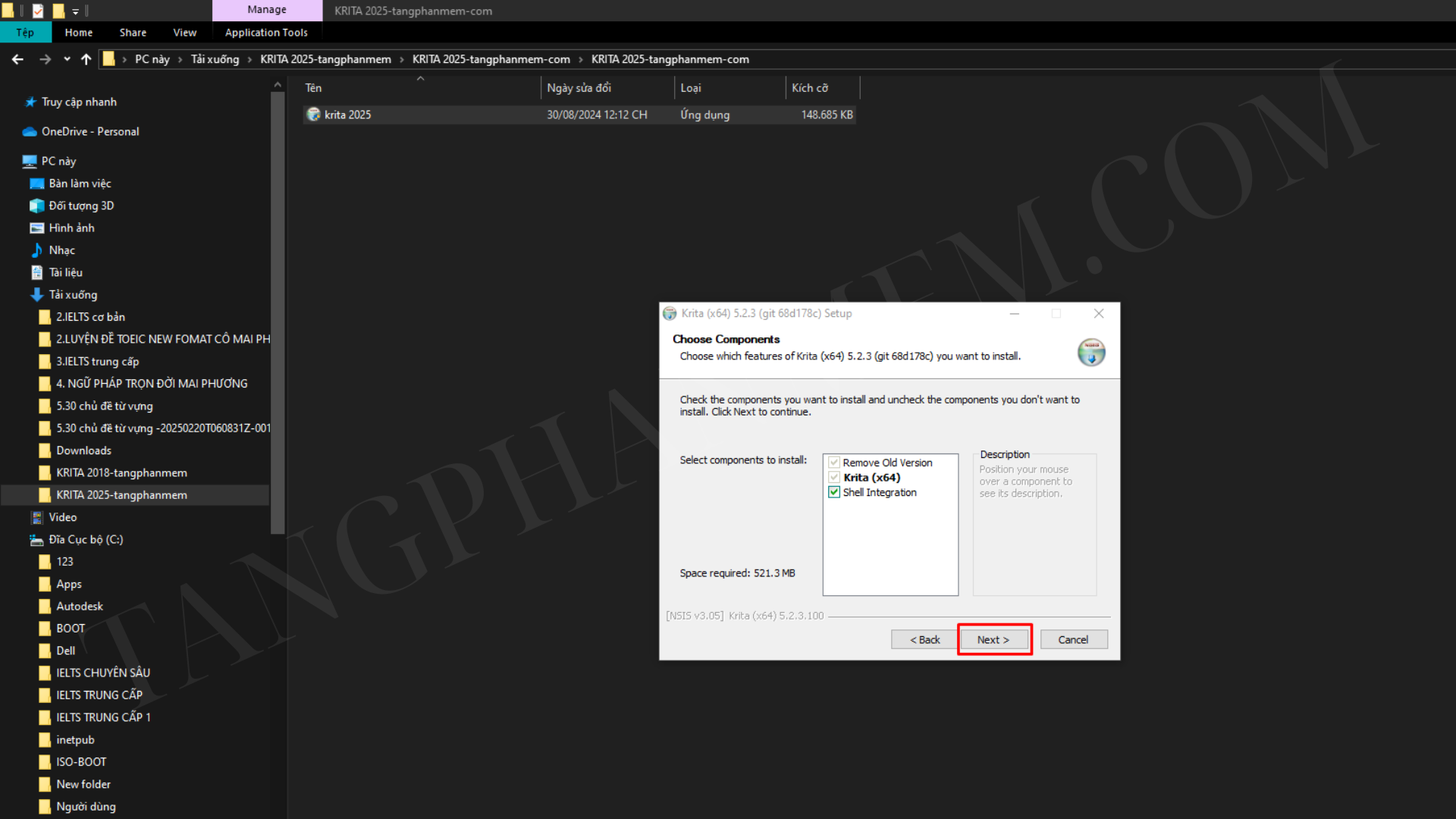Toggle Krita (x64) component checkbox

(834, 477)
